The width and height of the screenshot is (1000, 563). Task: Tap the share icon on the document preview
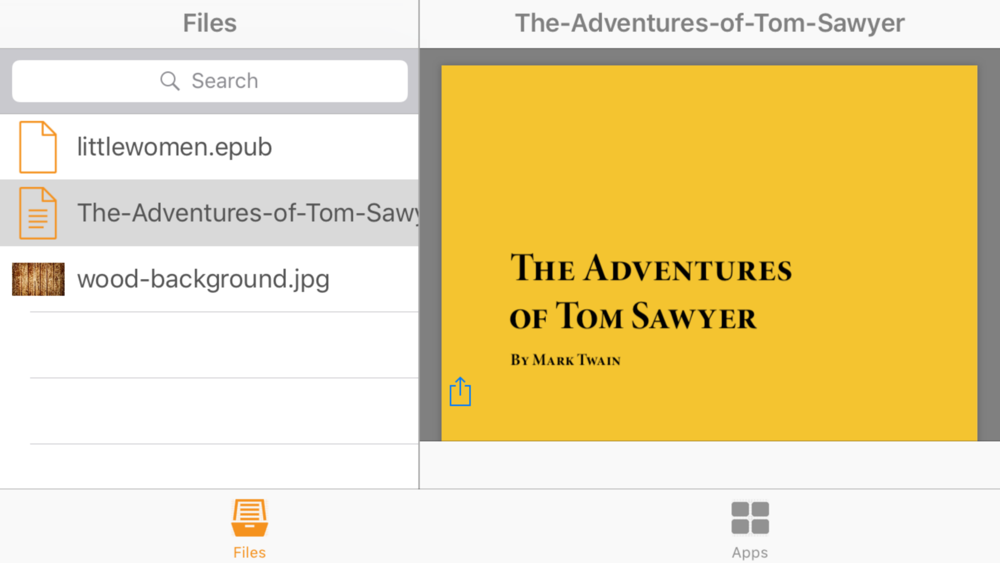click(x=460, y=392)
